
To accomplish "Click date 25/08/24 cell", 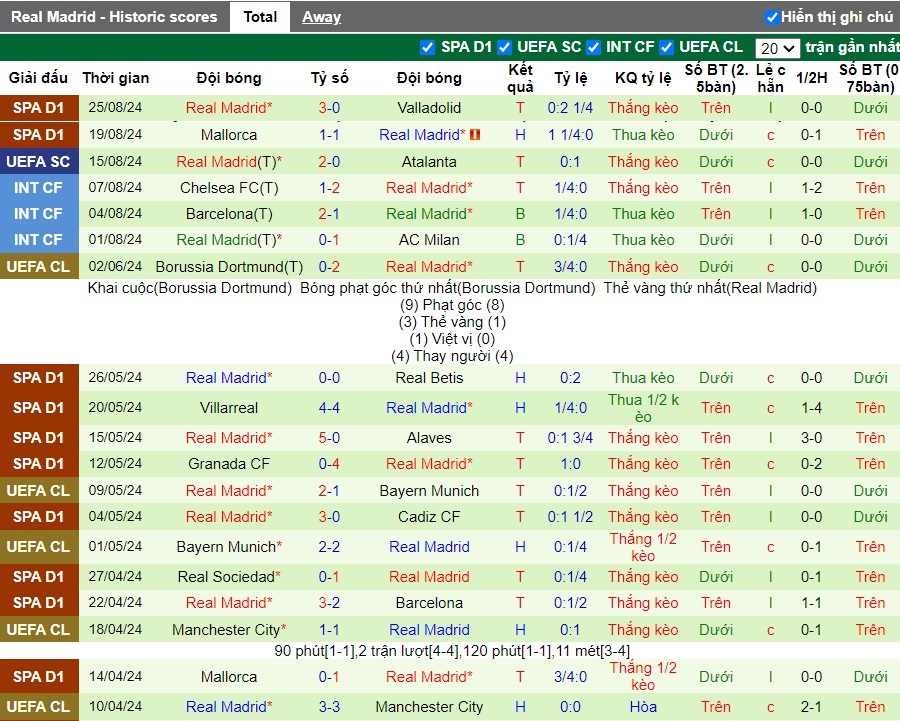I will click(115, 107).
